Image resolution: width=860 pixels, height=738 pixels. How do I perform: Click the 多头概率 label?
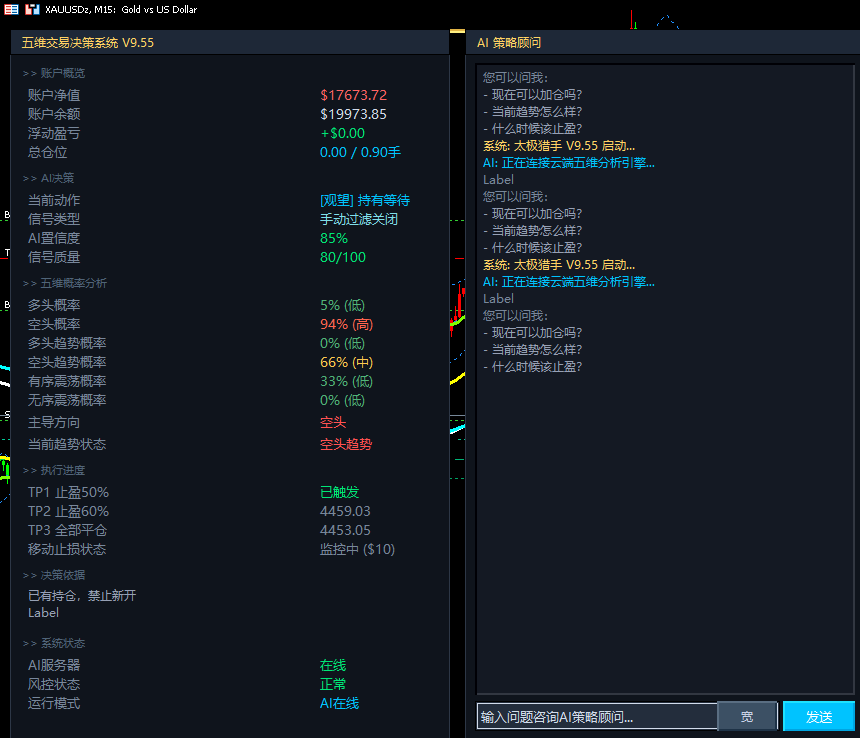(54, 305)
